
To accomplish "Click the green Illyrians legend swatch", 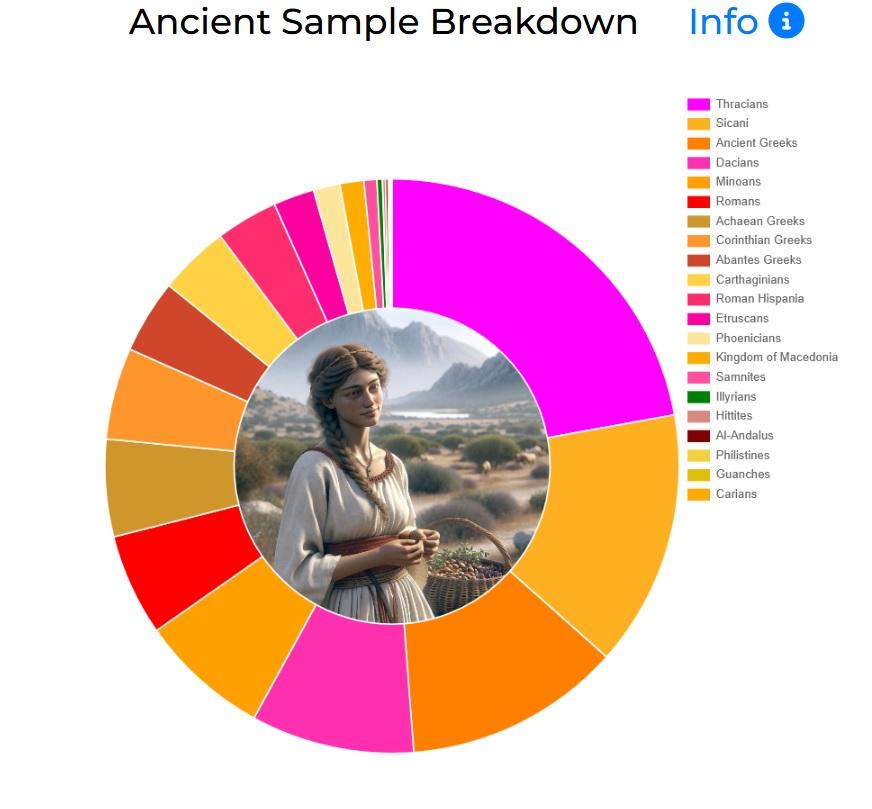I will click(x=698, y=397).
